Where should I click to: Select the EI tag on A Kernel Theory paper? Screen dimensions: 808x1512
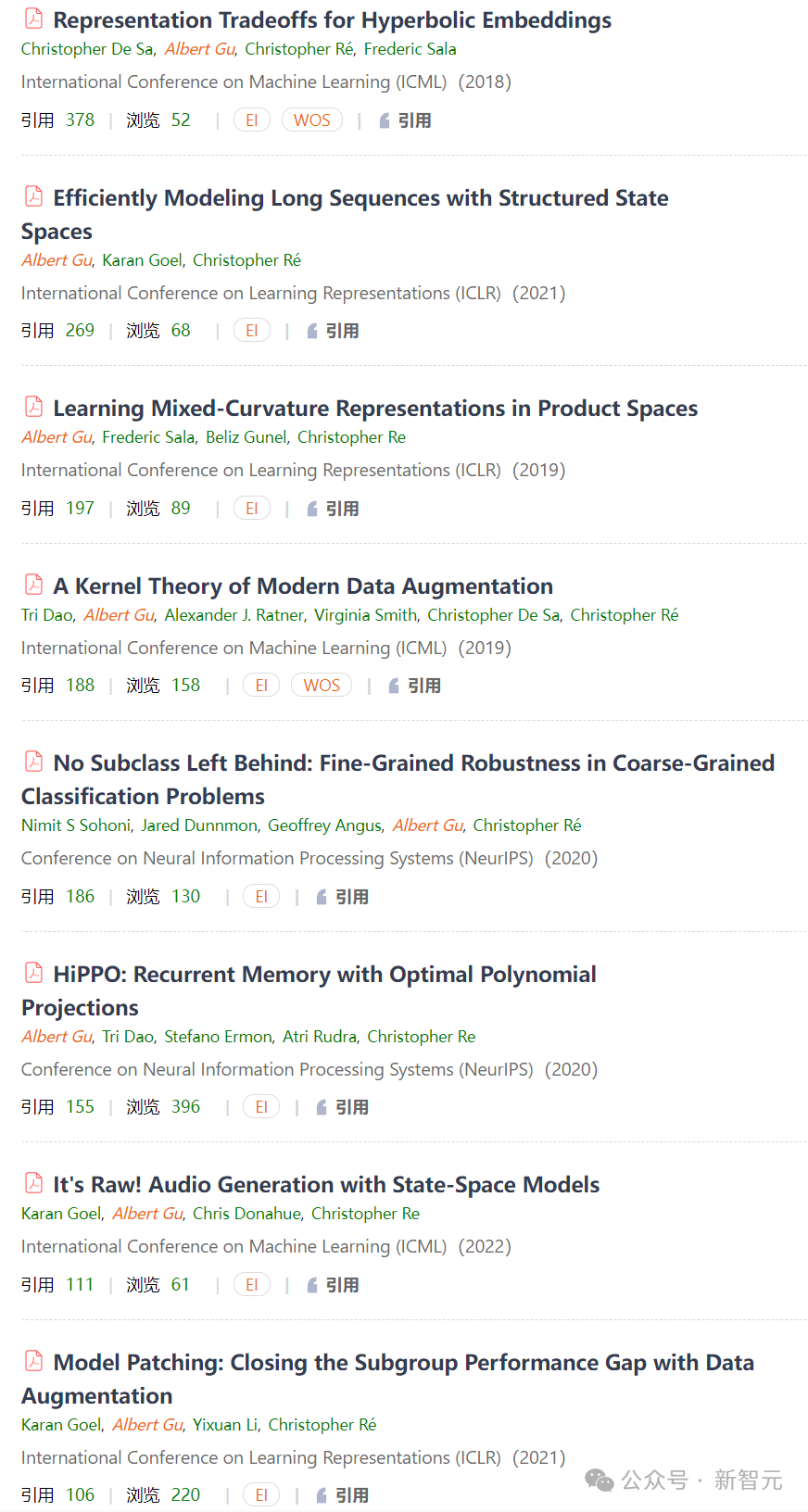pos(261,686)
